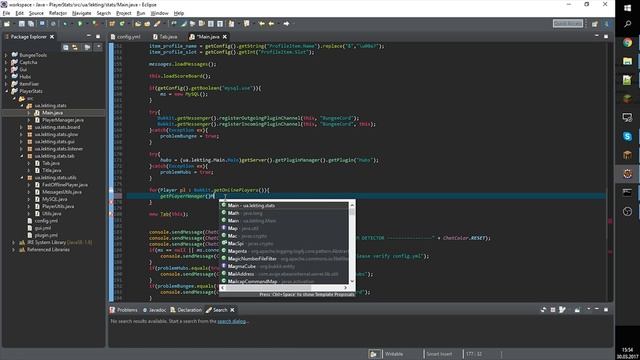Select plugin.yml in Package Explorer
640x360 pixels.
point(46,236)
